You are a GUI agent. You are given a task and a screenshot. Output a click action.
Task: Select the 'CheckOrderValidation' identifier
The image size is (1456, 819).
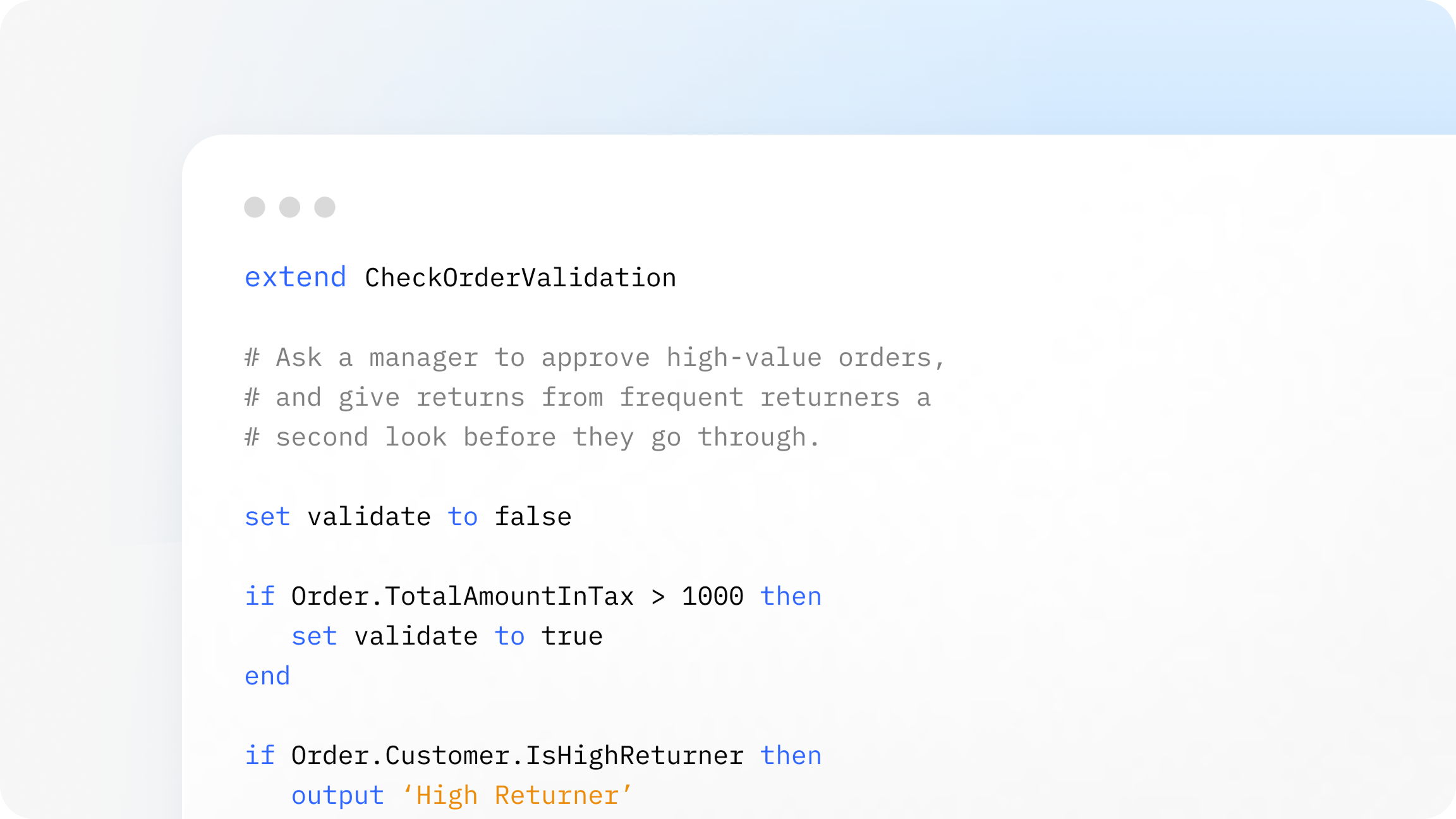pyautogui.click(x=520, y=277)
